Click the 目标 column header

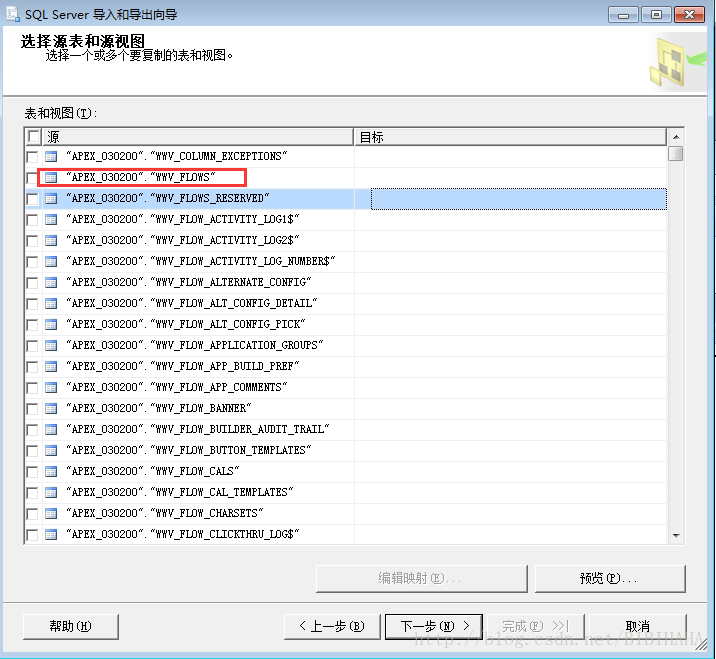(510, 137)
